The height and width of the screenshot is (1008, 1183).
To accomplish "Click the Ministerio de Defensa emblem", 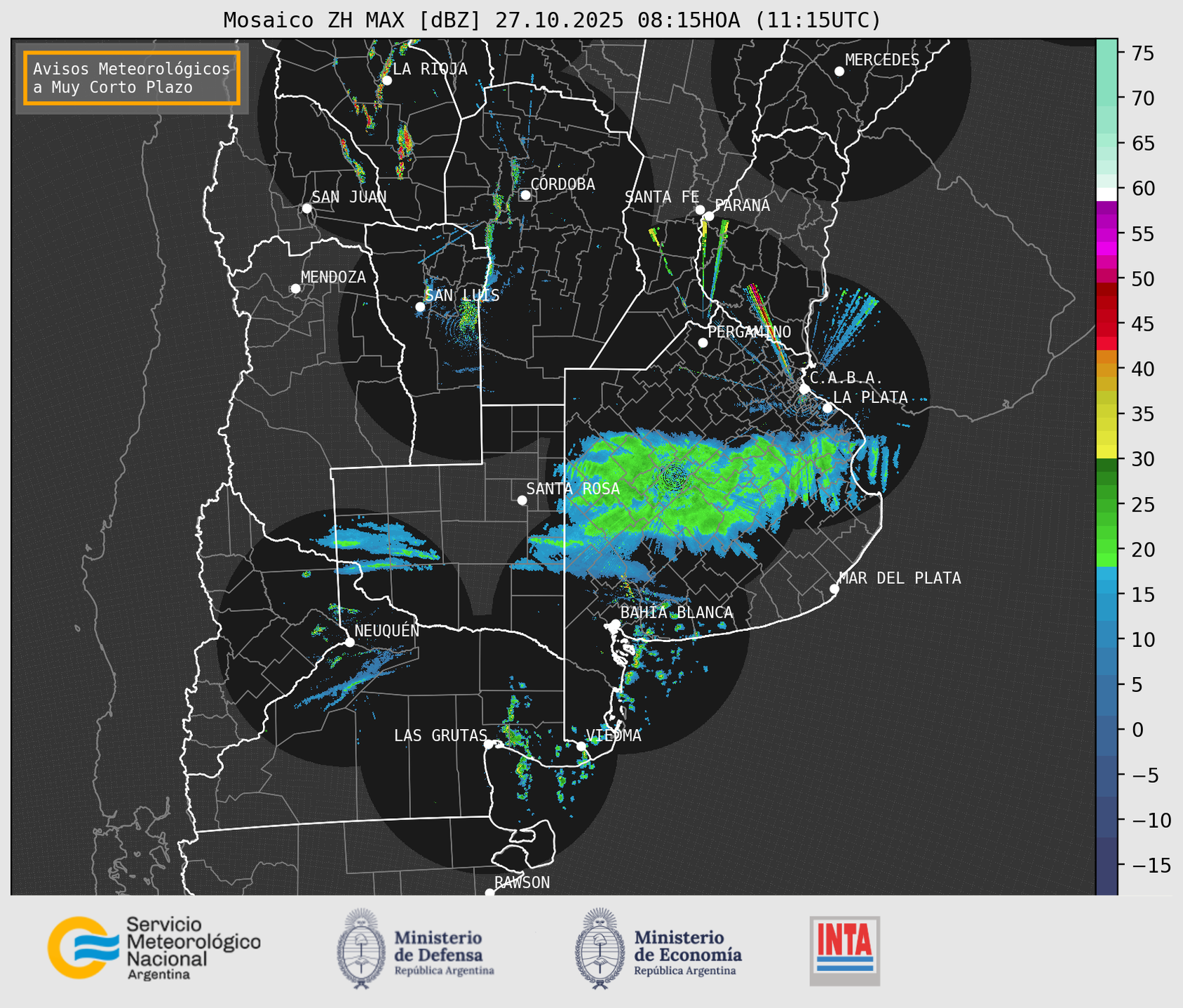I will 361,948.
